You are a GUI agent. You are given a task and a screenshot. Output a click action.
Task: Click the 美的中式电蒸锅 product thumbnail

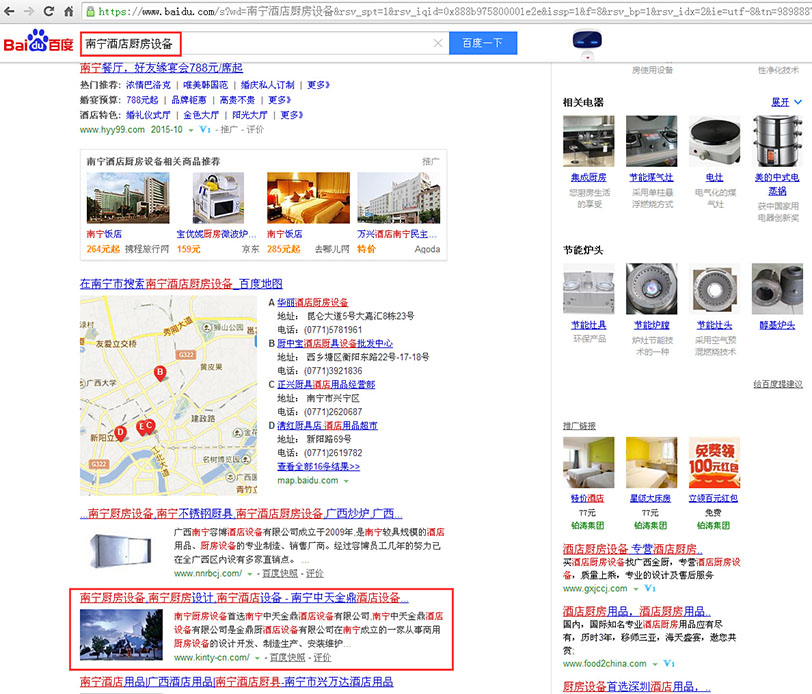tap(777, 141)
